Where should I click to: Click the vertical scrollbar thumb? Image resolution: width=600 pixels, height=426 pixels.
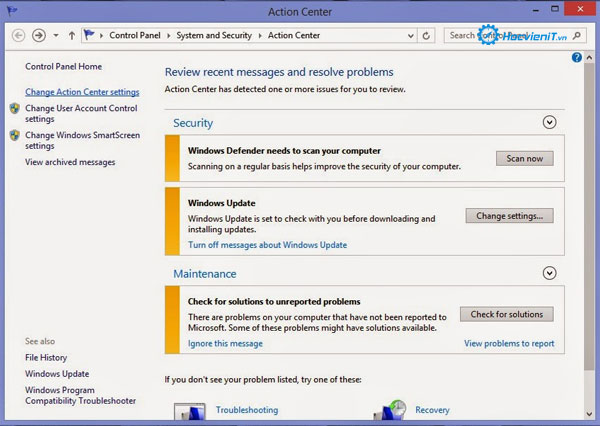click(x=589, y=217)
